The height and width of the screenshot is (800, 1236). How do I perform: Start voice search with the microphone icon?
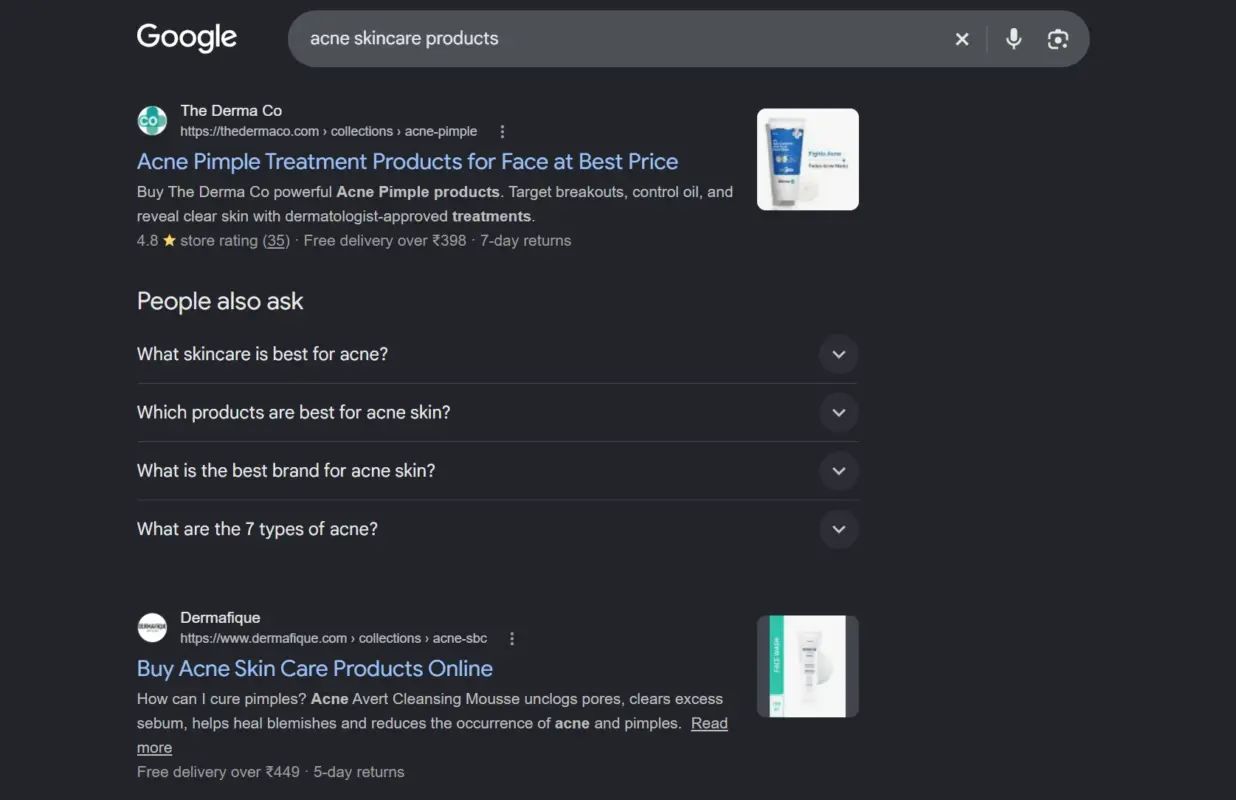(1014, 39)
